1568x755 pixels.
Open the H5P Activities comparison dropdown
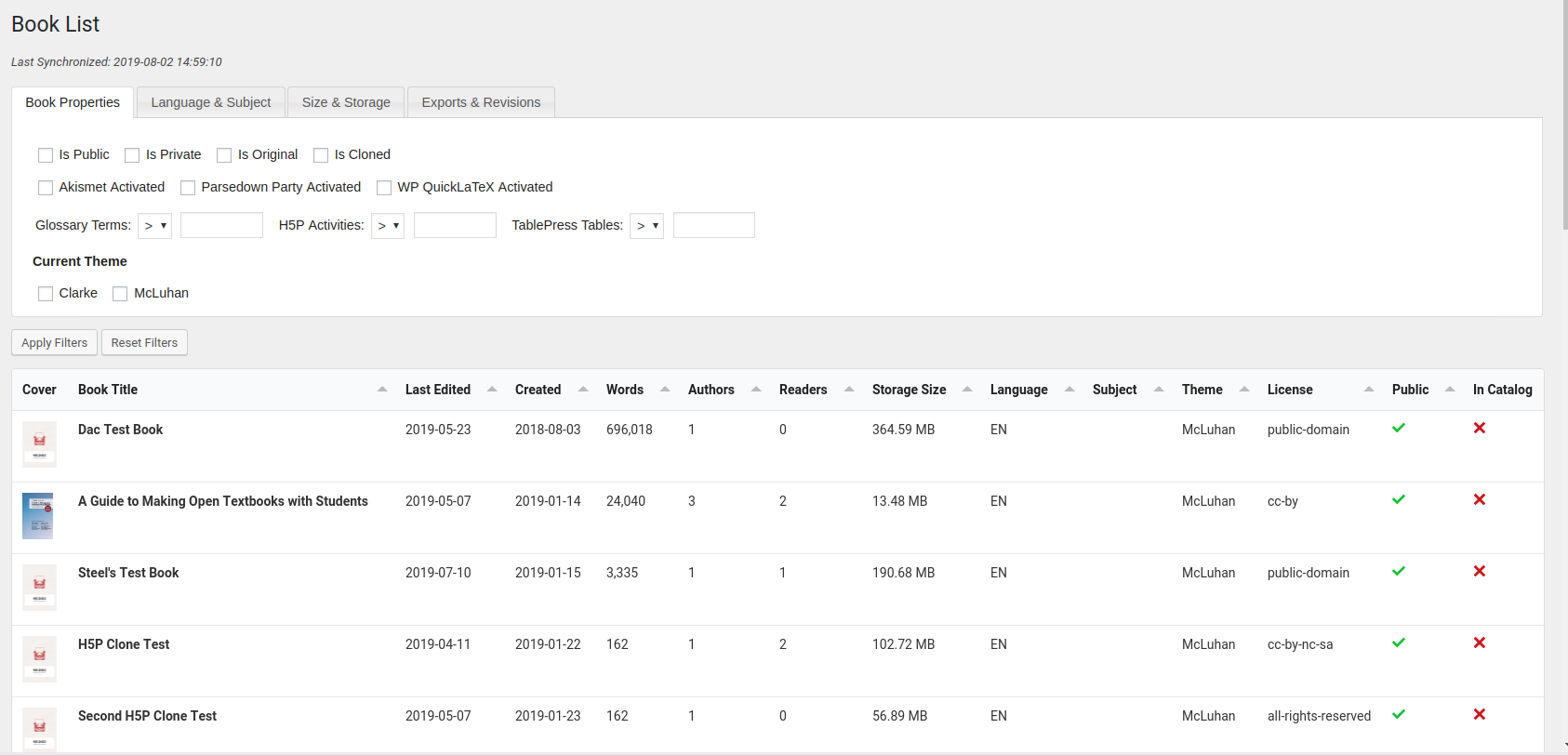coord(388,226)
